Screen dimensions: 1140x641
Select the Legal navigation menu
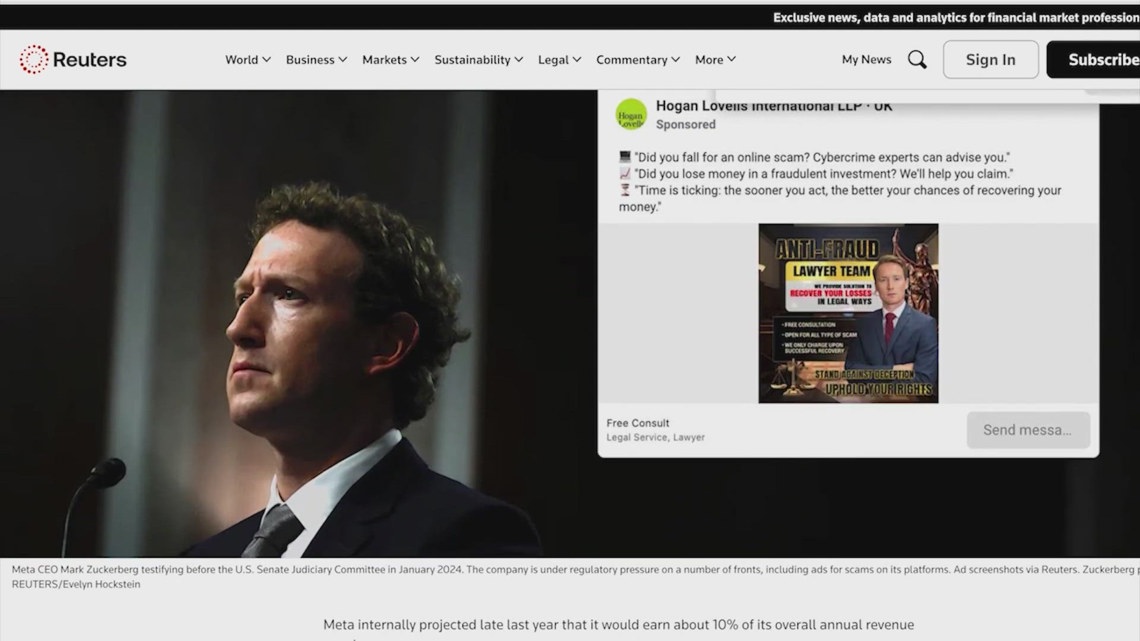coord(560,60)
